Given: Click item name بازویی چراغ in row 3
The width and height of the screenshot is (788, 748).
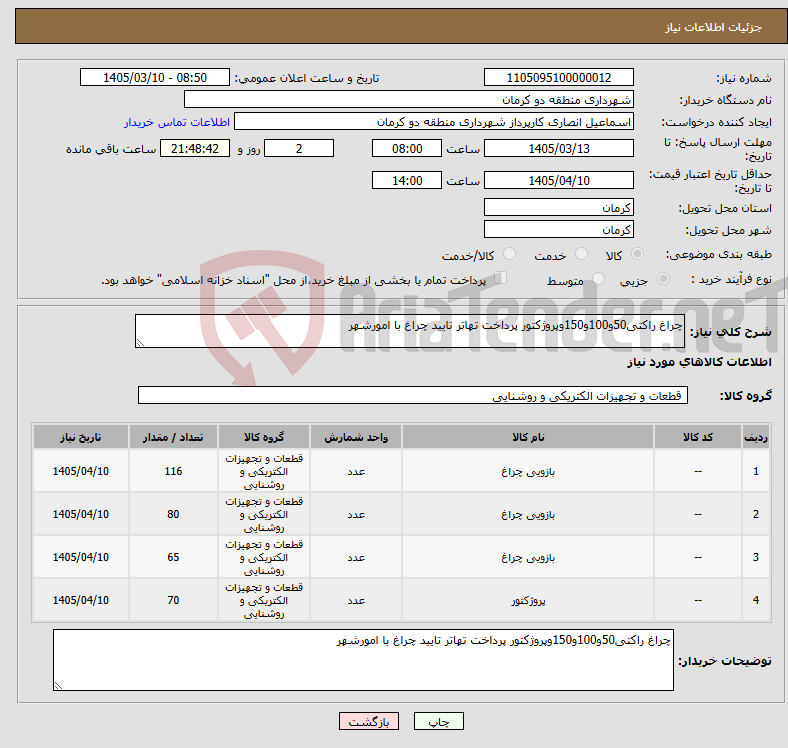Looking at the screenshot, I should click(528, 557).
